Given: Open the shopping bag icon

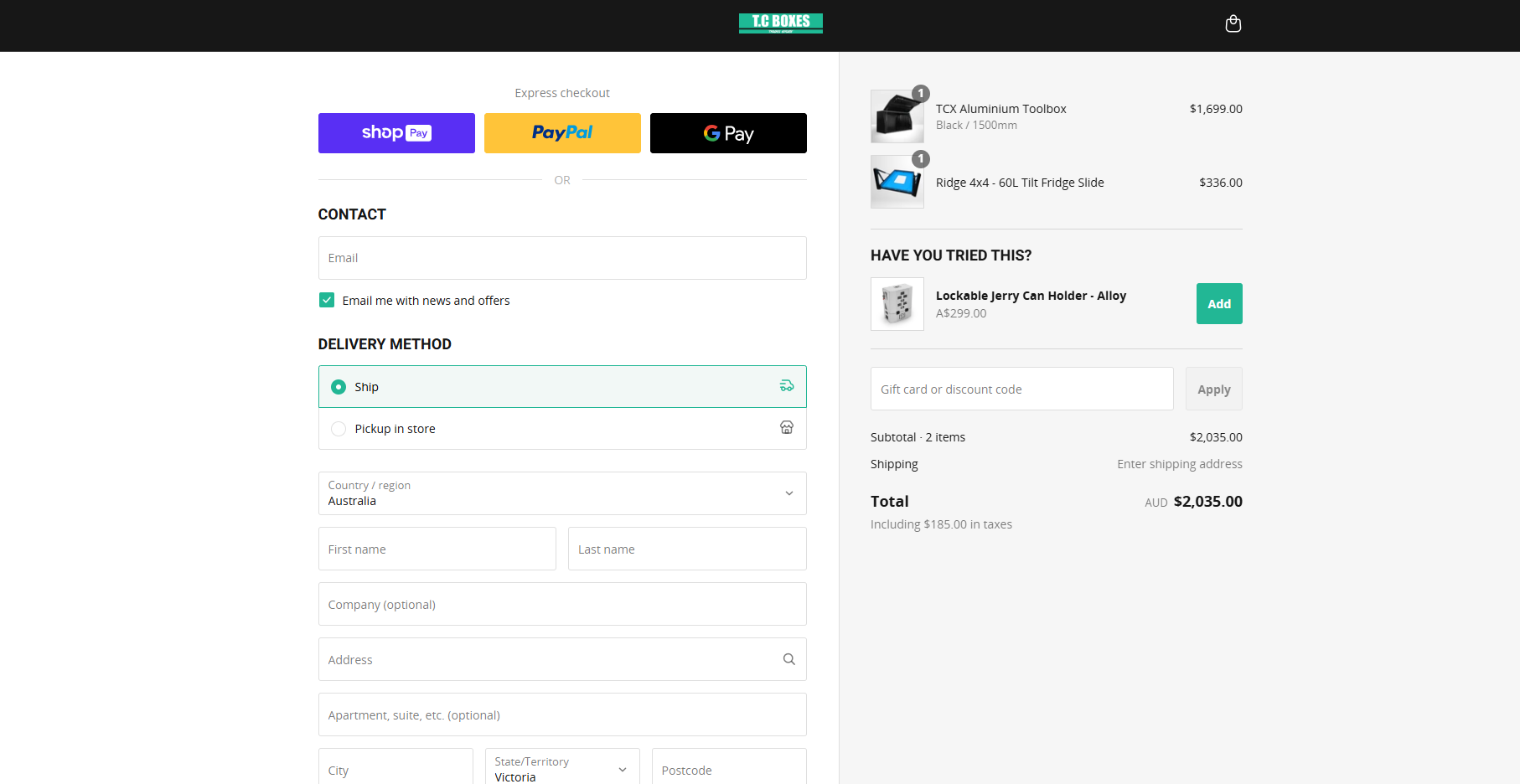Looking at the screenshot, I should (1233, 23).
